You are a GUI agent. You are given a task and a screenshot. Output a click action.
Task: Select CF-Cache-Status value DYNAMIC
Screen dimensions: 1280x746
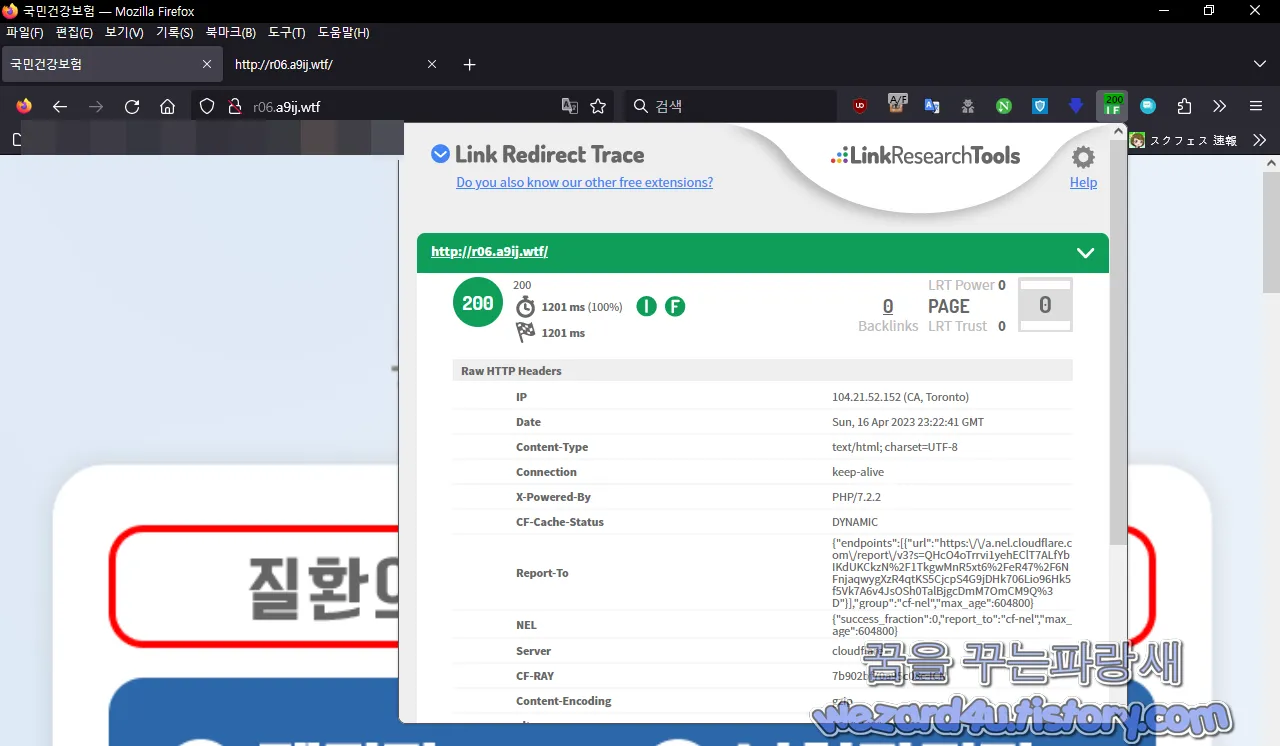click(855, 522)
